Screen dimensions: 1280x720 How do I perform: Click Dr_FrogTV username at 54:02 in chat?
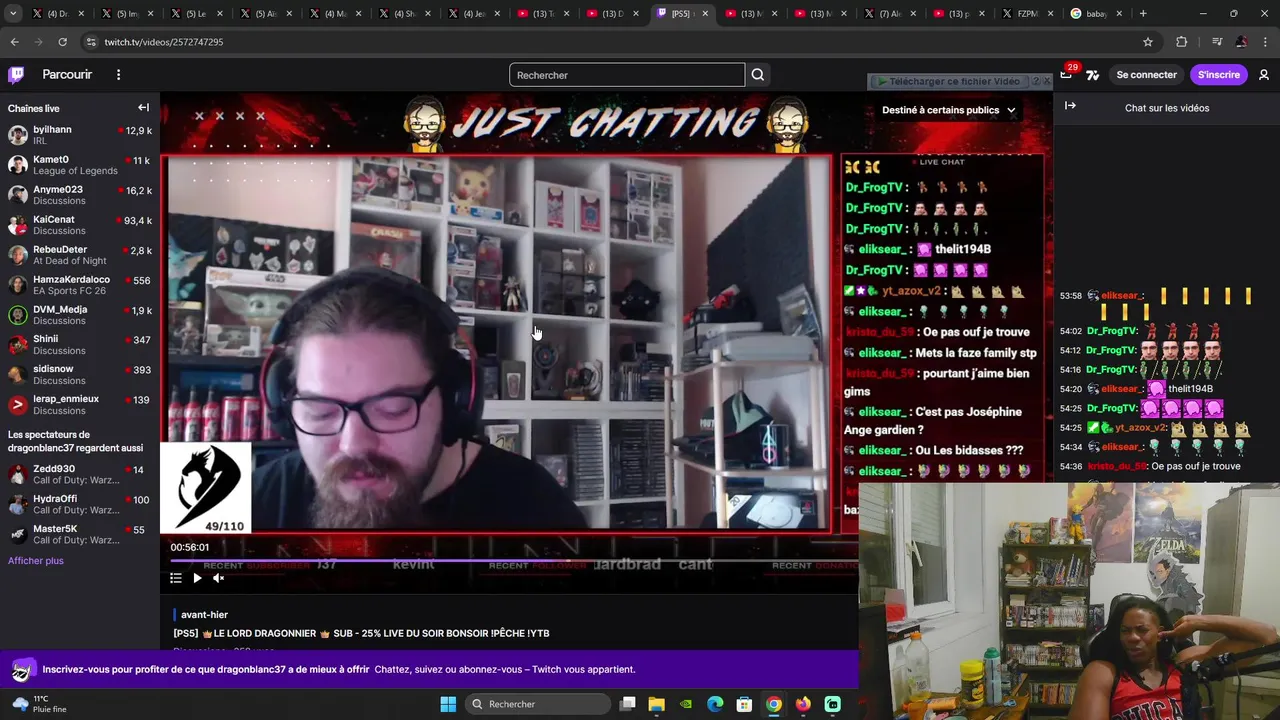click(x=1112, y=331)
